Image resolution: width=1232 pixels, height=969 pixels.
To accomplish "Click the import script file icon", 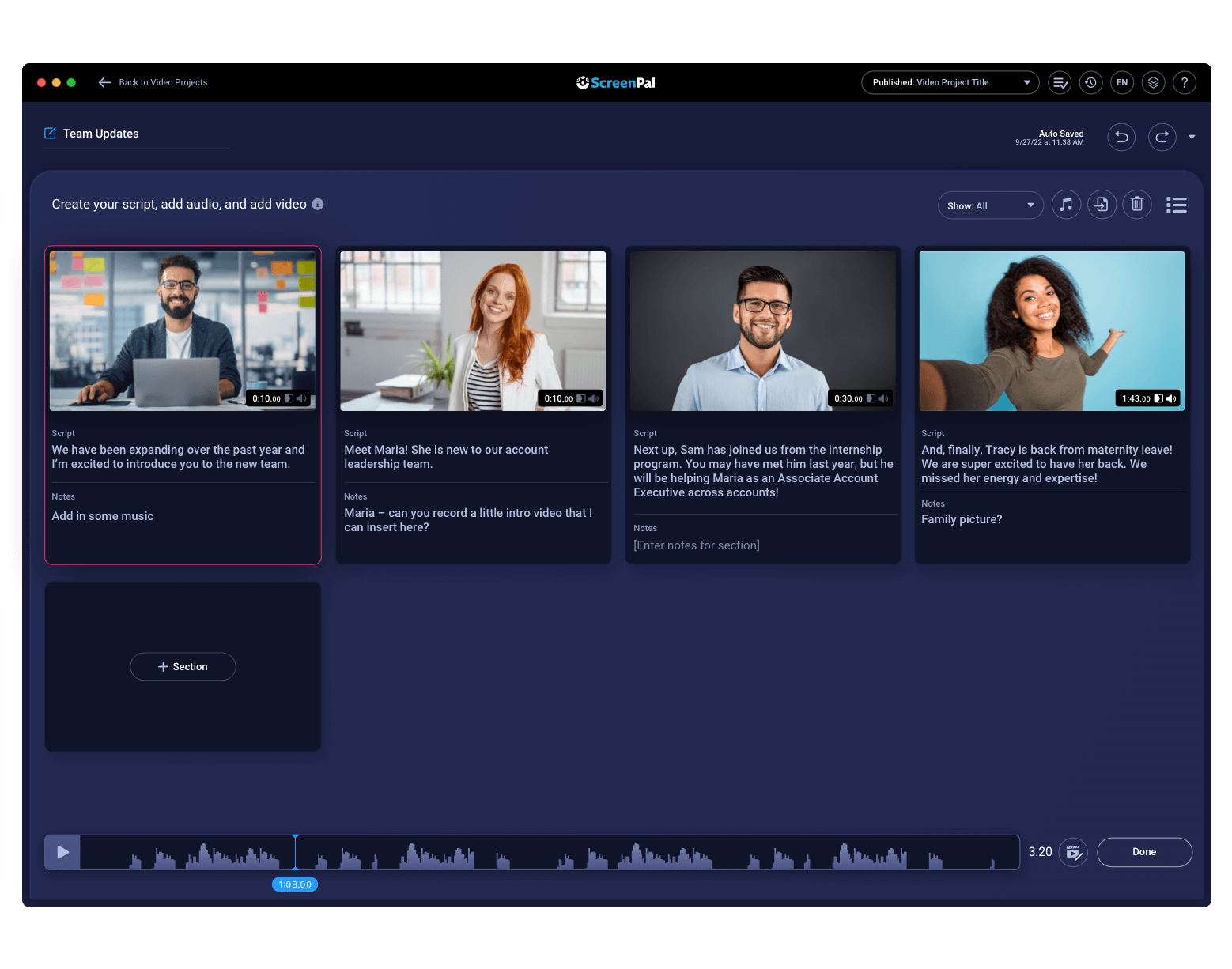I will point(1102,205).
